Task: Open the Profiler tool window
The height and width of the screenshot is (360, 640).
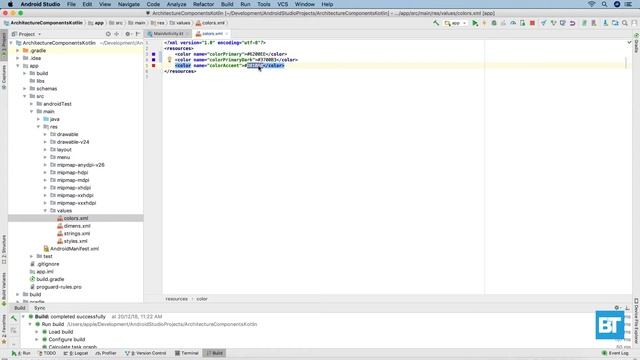Action: (106, 353)
